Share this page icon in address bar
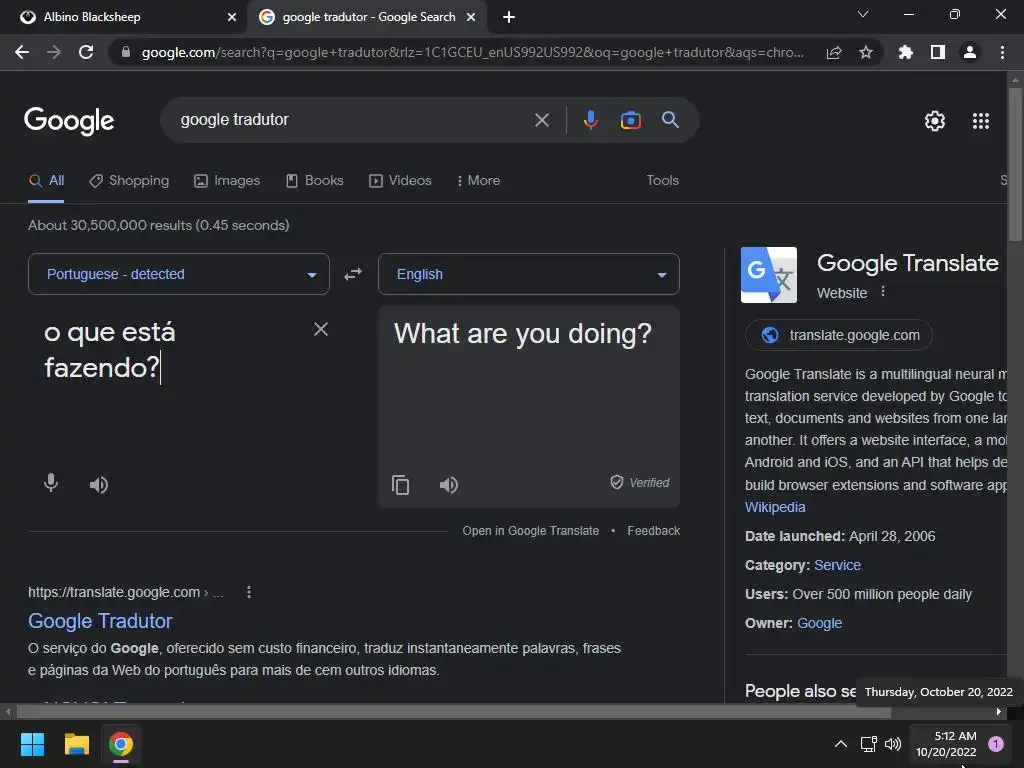1024x768 pixels. (833, 53)
